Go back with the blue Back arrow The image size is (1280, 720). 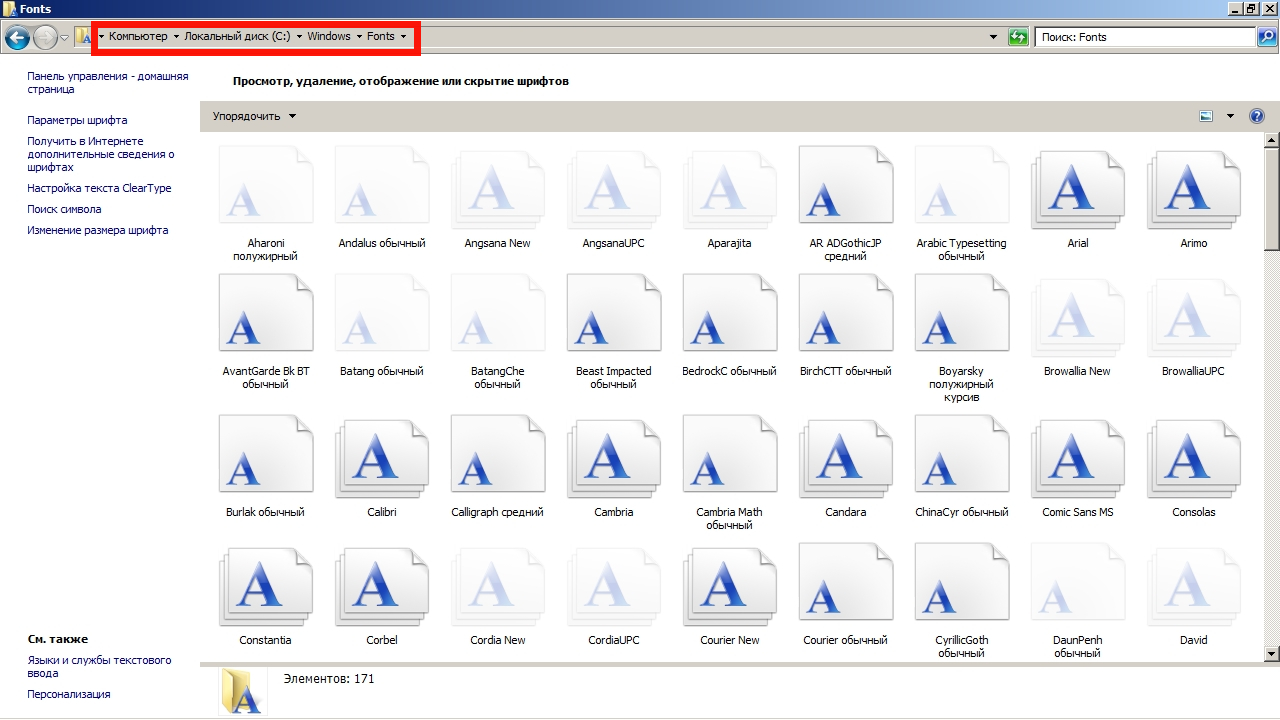(x=16, y=37)
